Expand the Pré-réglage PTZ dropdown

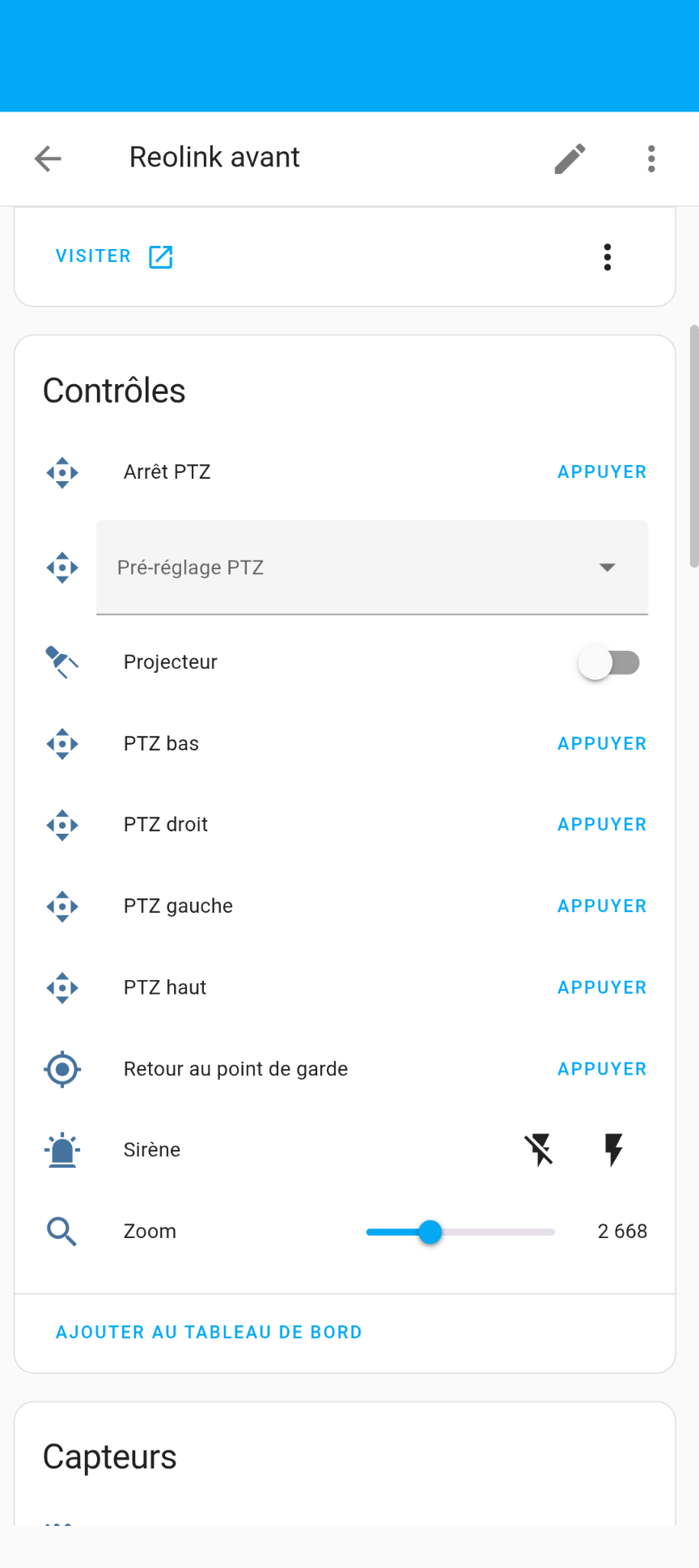(x=356, y=568)
